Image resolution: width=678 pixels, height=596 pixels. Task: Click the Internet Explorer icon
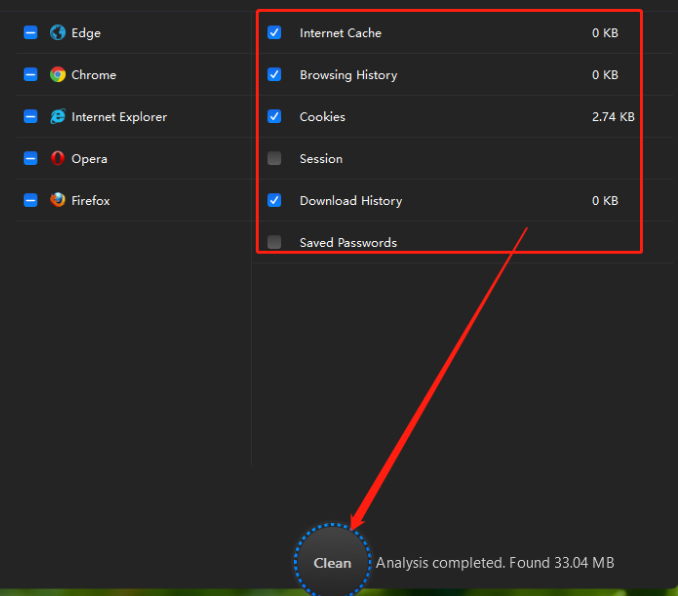pos(58,116)
